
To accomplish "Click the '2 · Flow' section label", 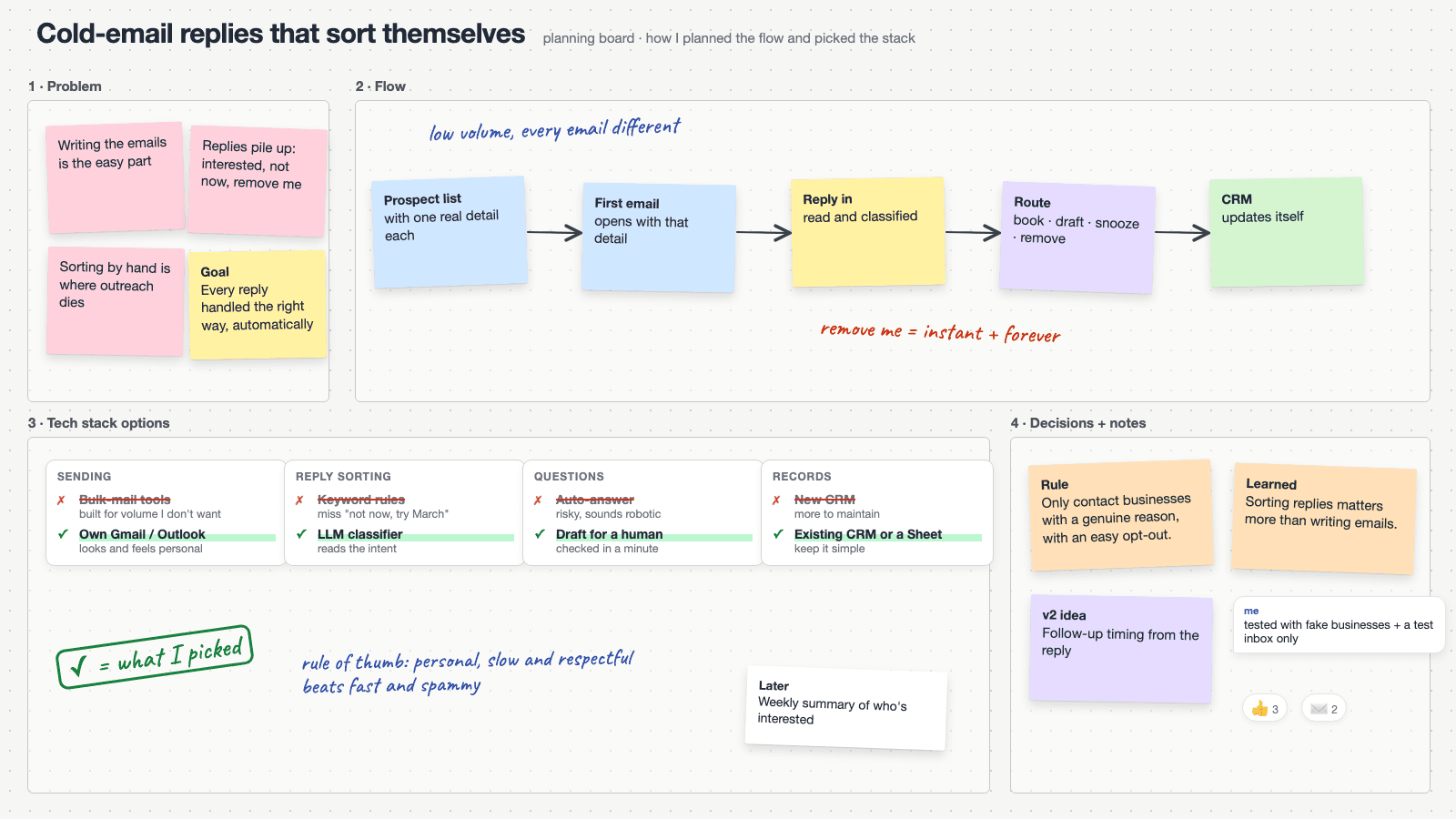I will click(380, 86).
